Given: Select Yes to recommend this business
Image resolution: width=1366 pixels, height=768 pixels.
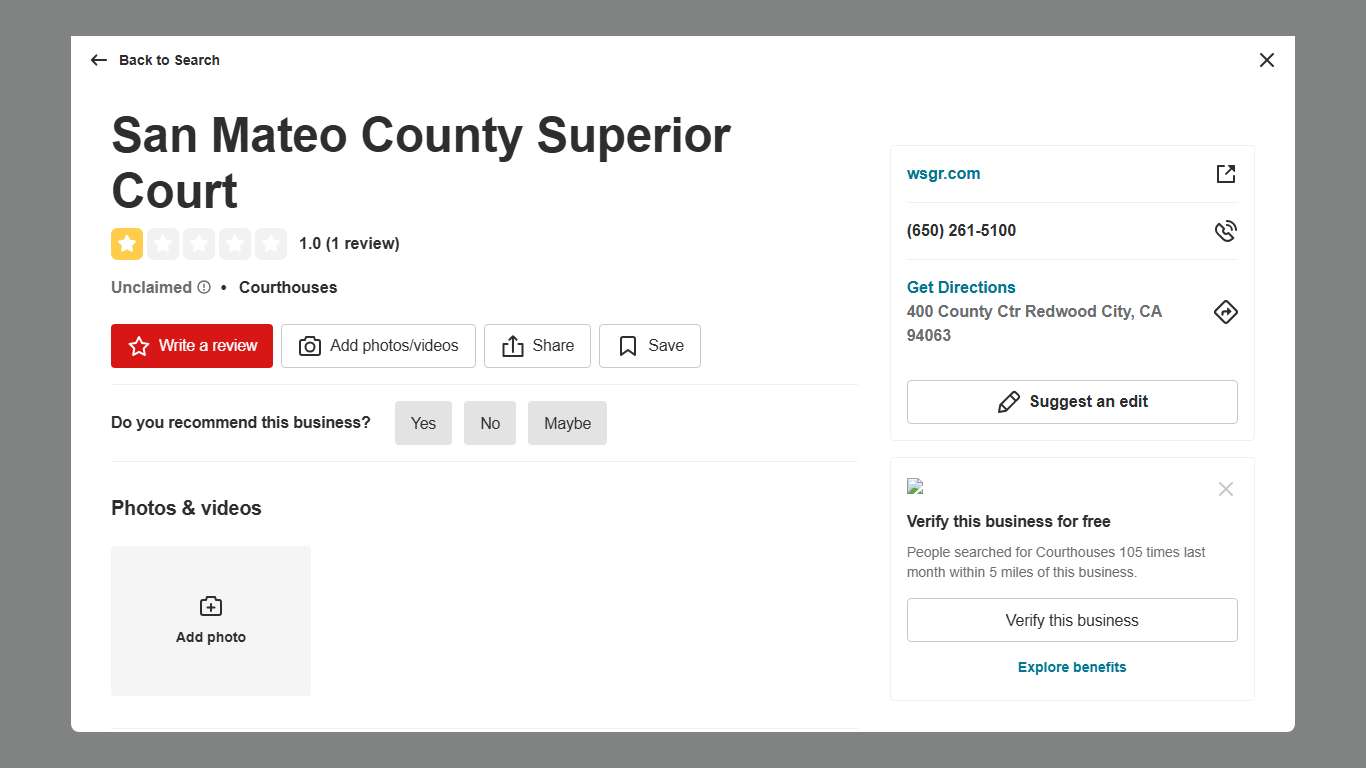Looking at the screenshot, I should pyautogui.click(x=423, y=423).
